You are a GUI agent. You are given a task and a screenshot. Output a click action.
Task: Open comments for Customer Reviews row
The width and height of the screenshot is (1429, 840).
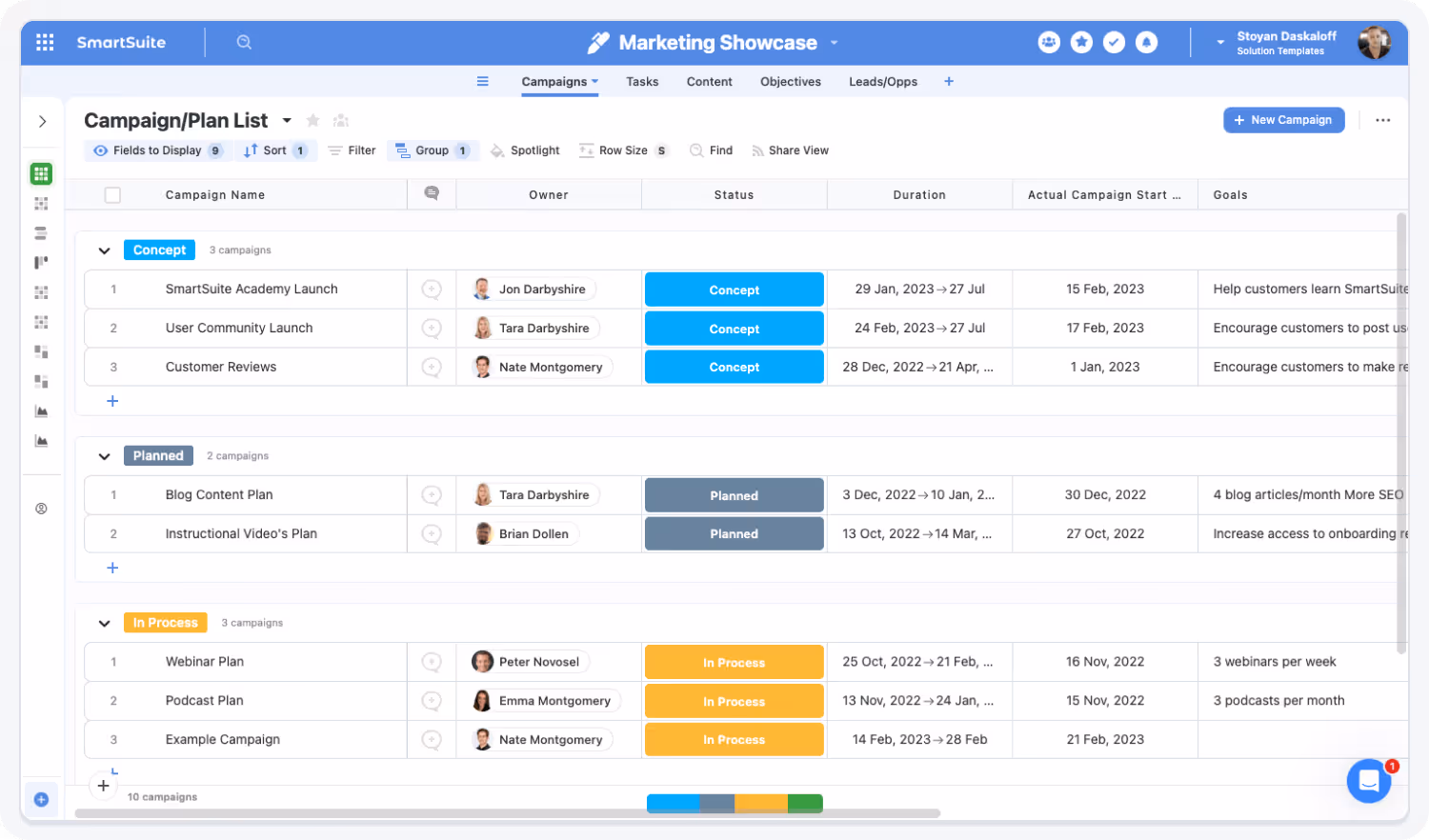(x=432, y=367)
